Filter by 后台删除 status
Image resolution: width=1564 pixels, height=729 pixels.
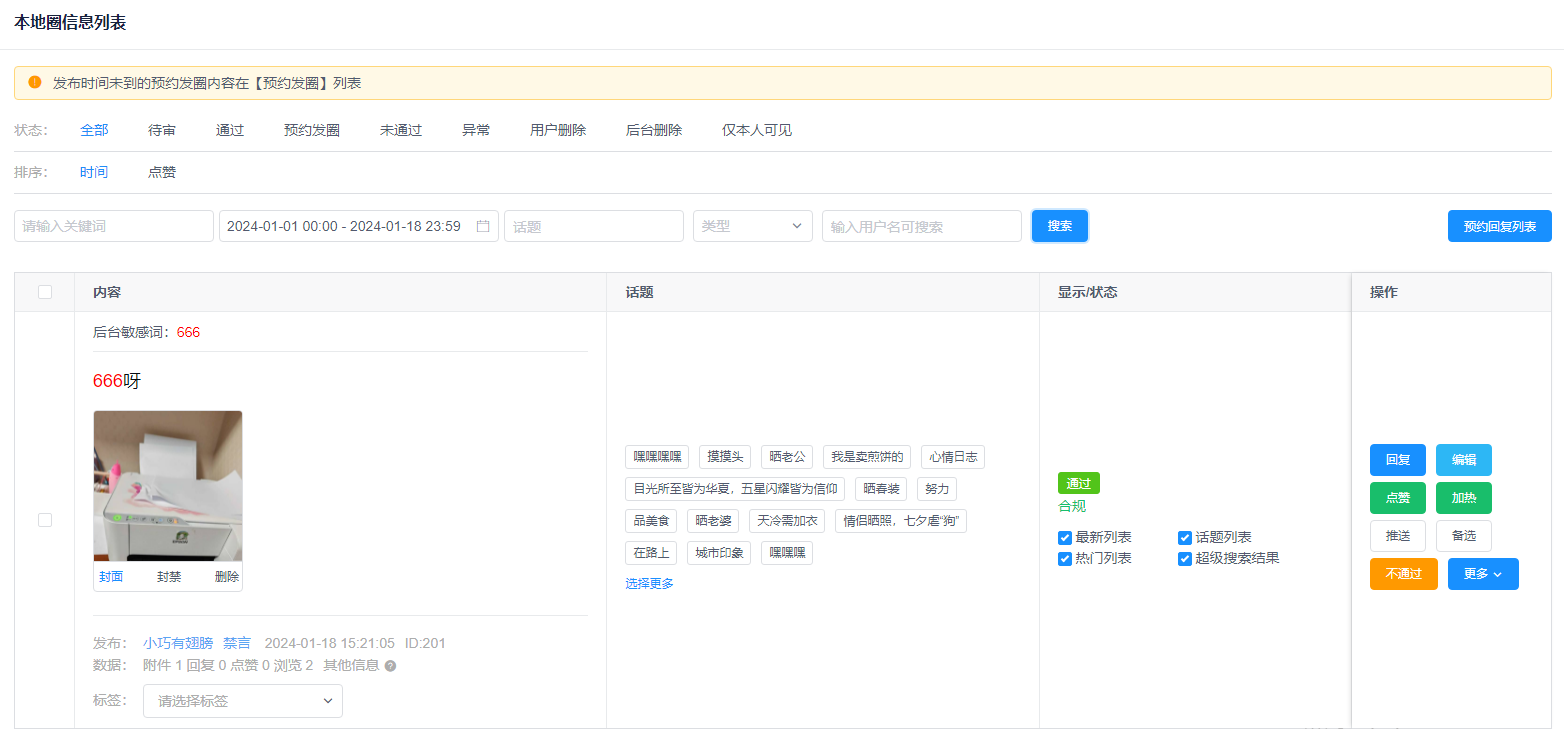click(x=654, y=130)
